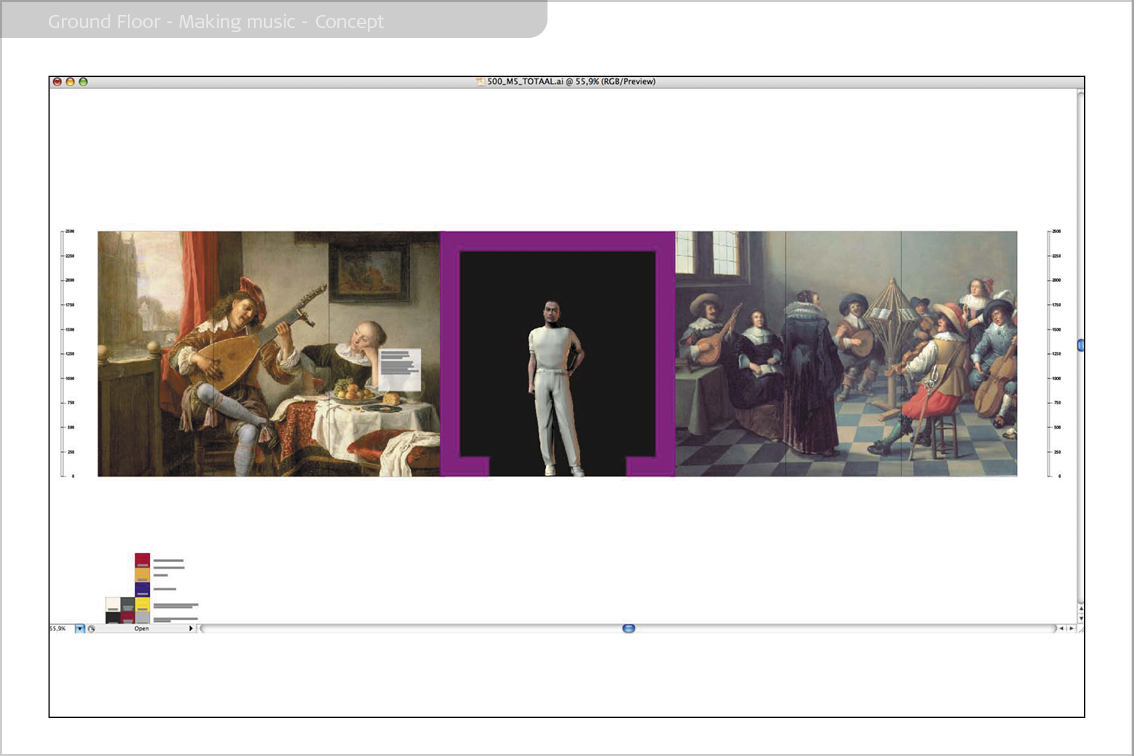This screenshot has width=1134, height=756.
Task: Click the scroll down arrow
Action: click(1081, 619)
